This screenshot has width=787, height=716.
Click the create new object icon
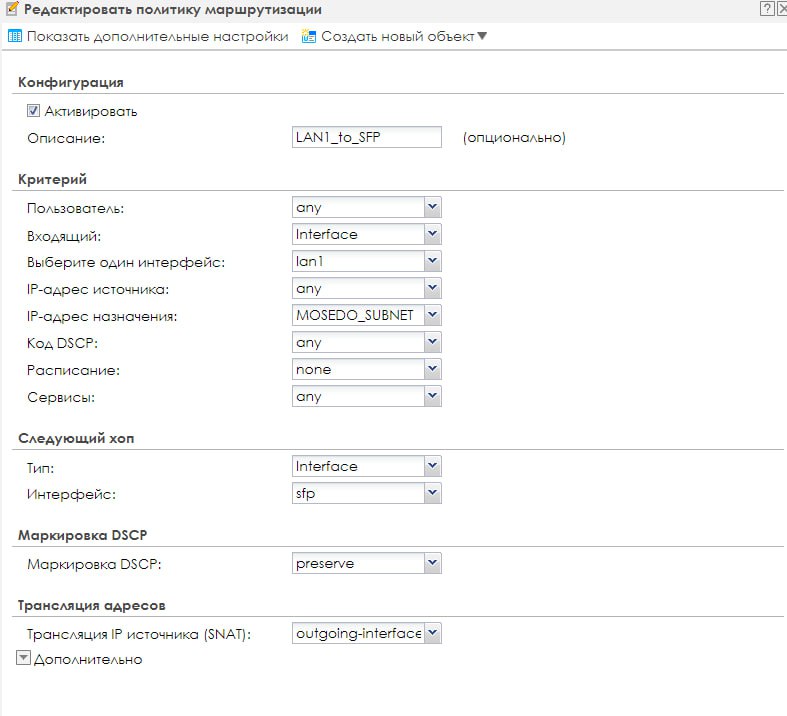pos(309,36)
